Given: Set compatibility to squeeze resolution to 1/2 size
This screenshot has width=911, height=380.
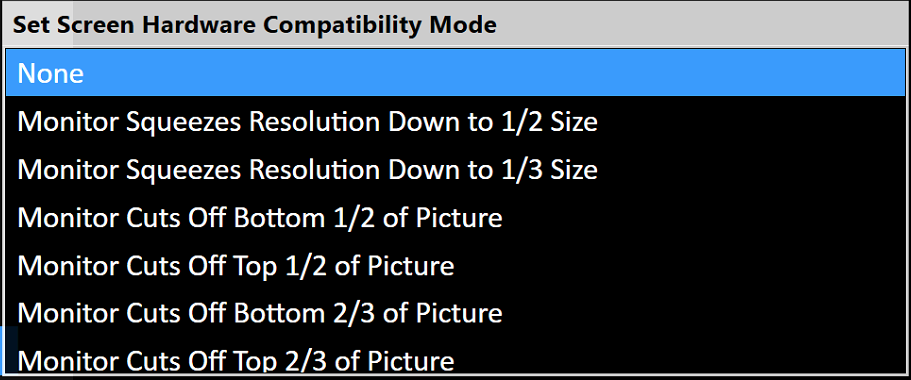Looking at the screenshot, I should (x=456, y=121).
